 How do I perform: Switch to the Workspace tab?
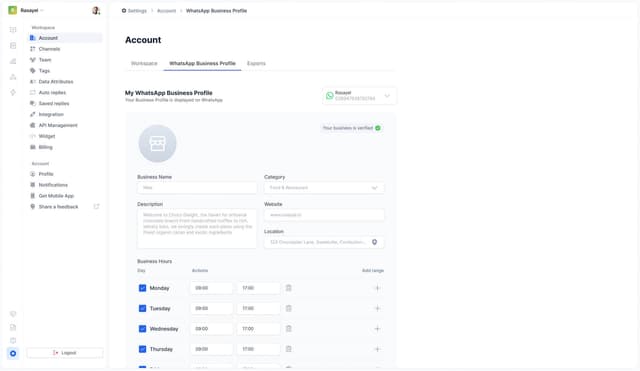144,63
